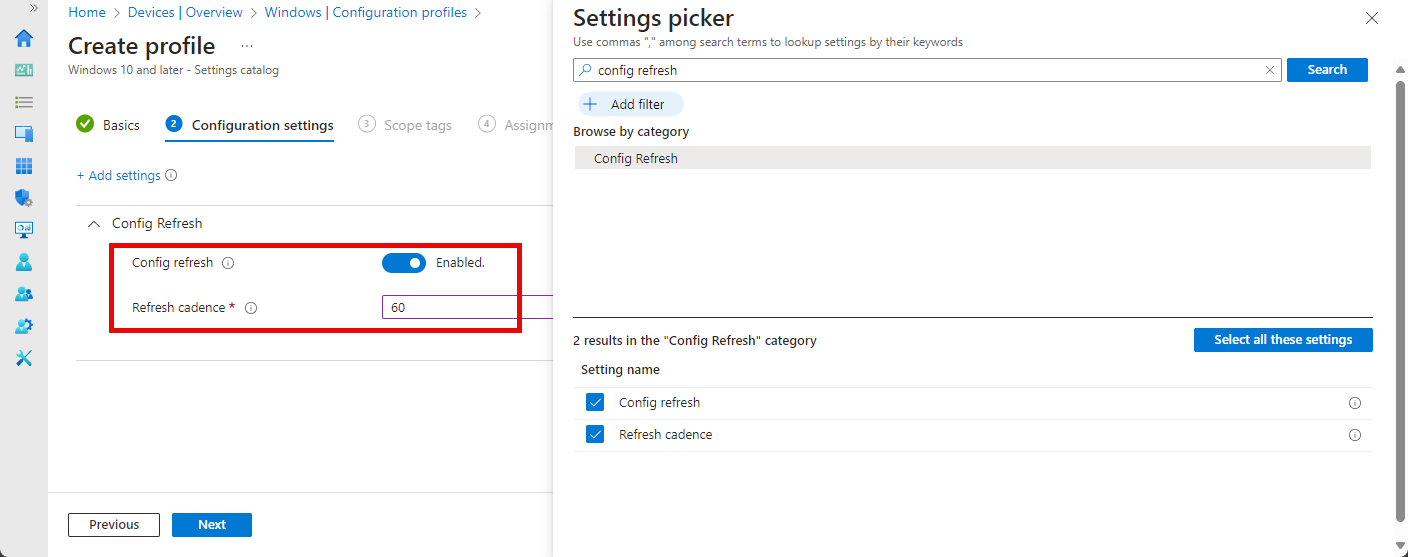
Task: Open Apps grid icon in sidebar
Action: click(x=24, y=166)
